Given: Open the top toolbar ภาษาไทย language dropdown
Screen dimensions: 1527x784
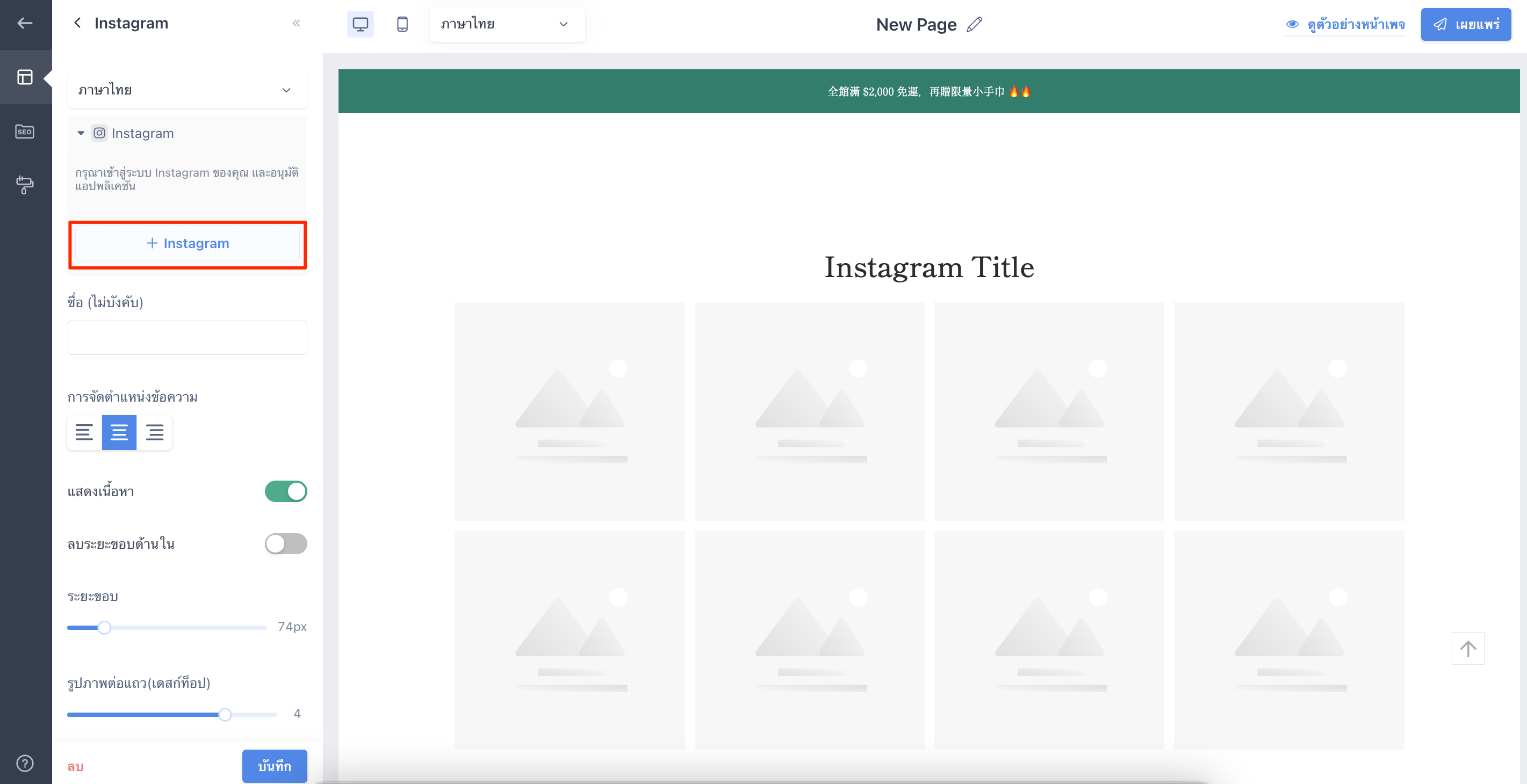Looking at the screenshot, I should click(507, 24).
